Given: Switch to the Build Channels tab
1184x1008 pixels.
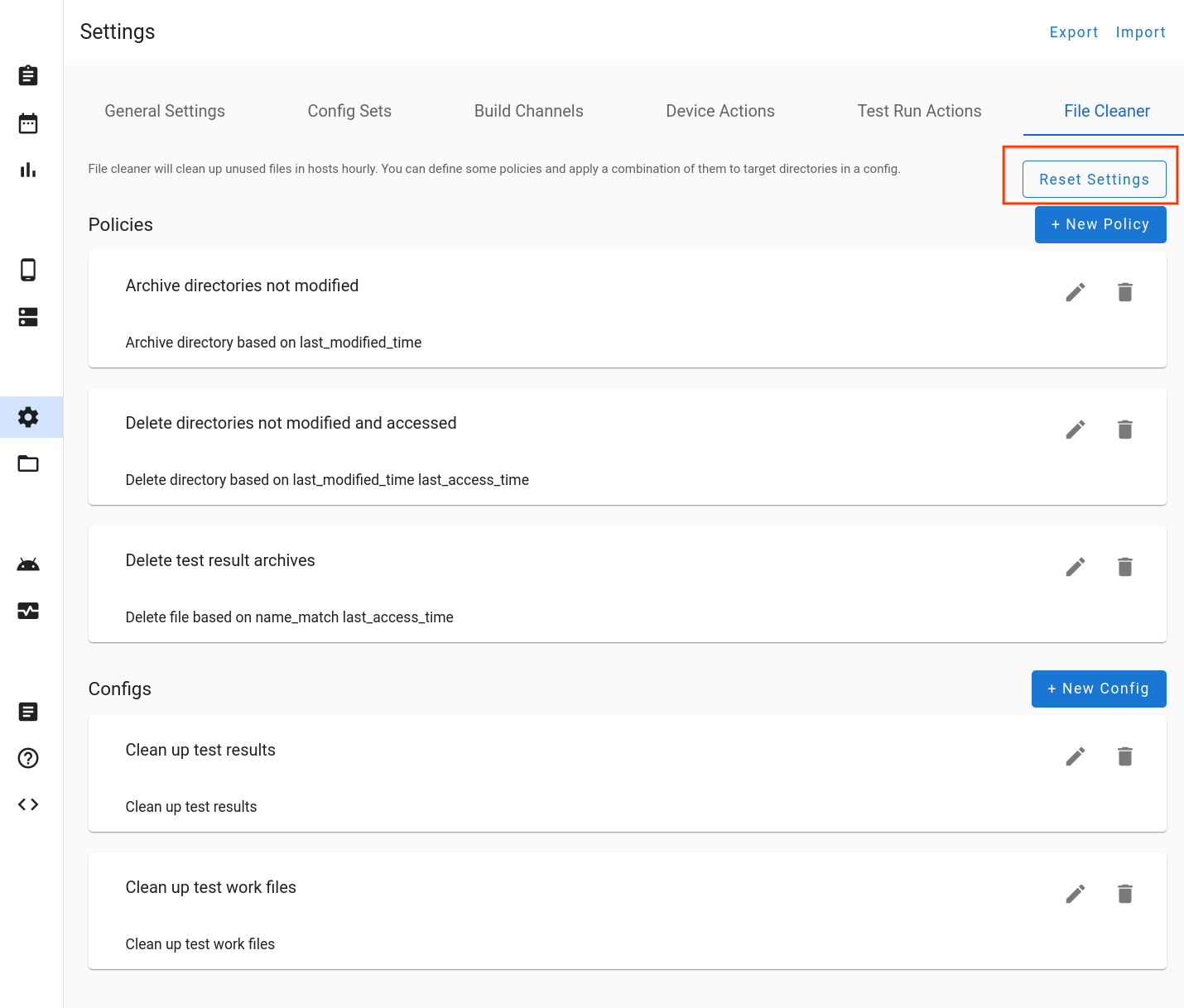Looking at the screenshot, I should 528,111.
